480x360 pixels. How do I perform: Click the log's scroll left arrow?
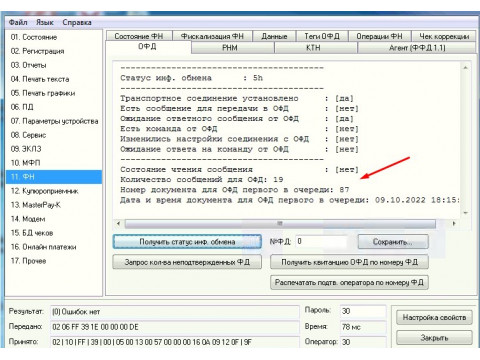point(119,224)
